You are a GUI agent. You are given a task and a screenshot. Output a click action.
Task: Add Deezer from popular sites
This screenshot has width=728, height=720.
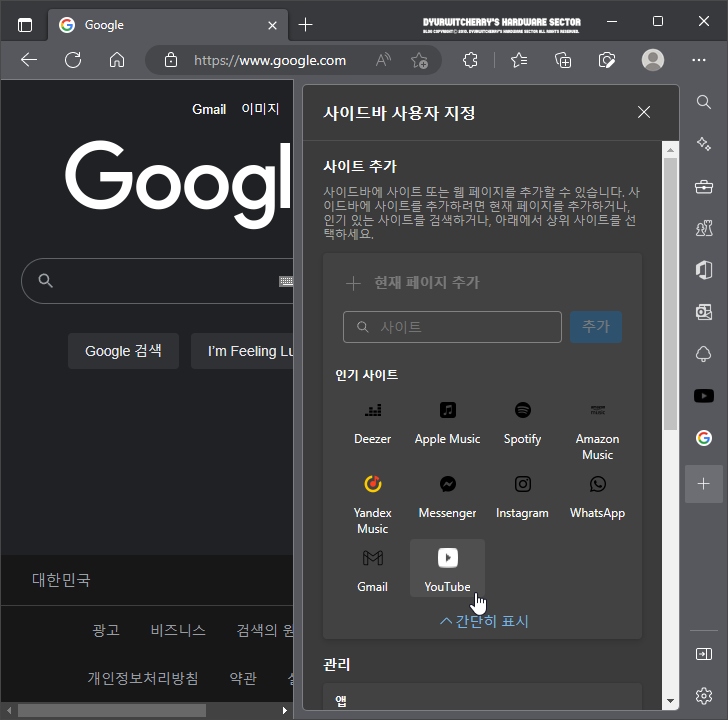(x=372, y=424)
